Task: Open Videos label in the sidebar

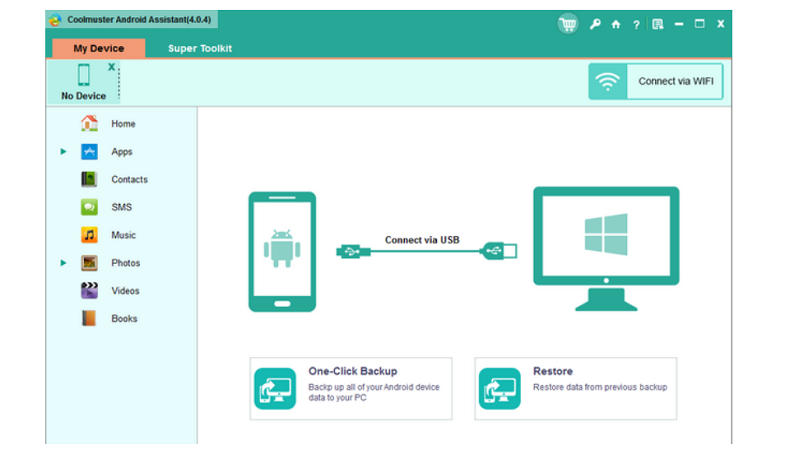Action: pos(125,291)
